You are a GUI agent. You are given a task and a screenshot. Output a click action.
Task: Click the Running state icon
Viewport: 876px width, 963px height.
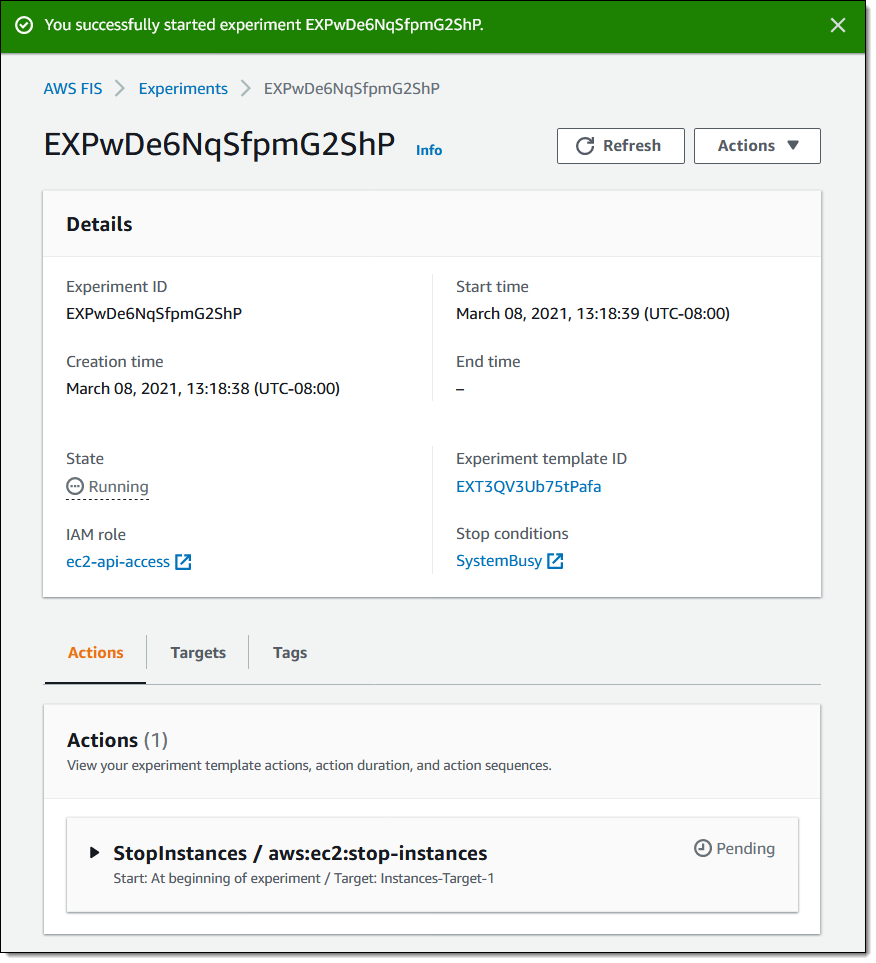pos(74,486)
